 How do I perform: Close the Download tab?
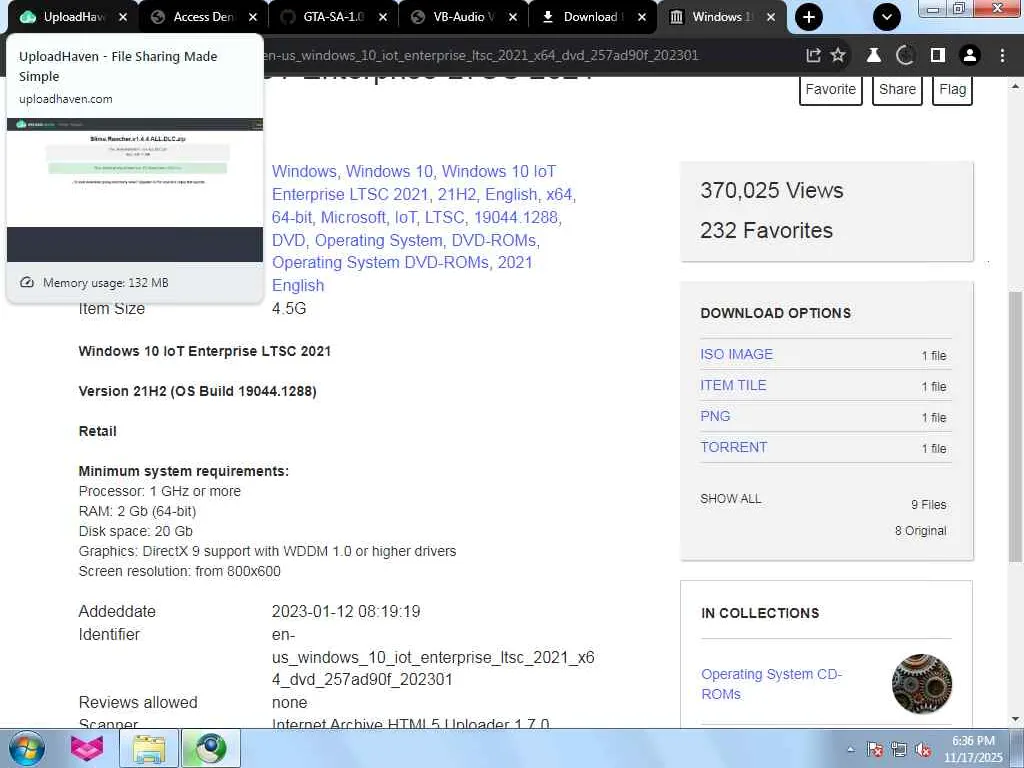[x=642, y=18]
